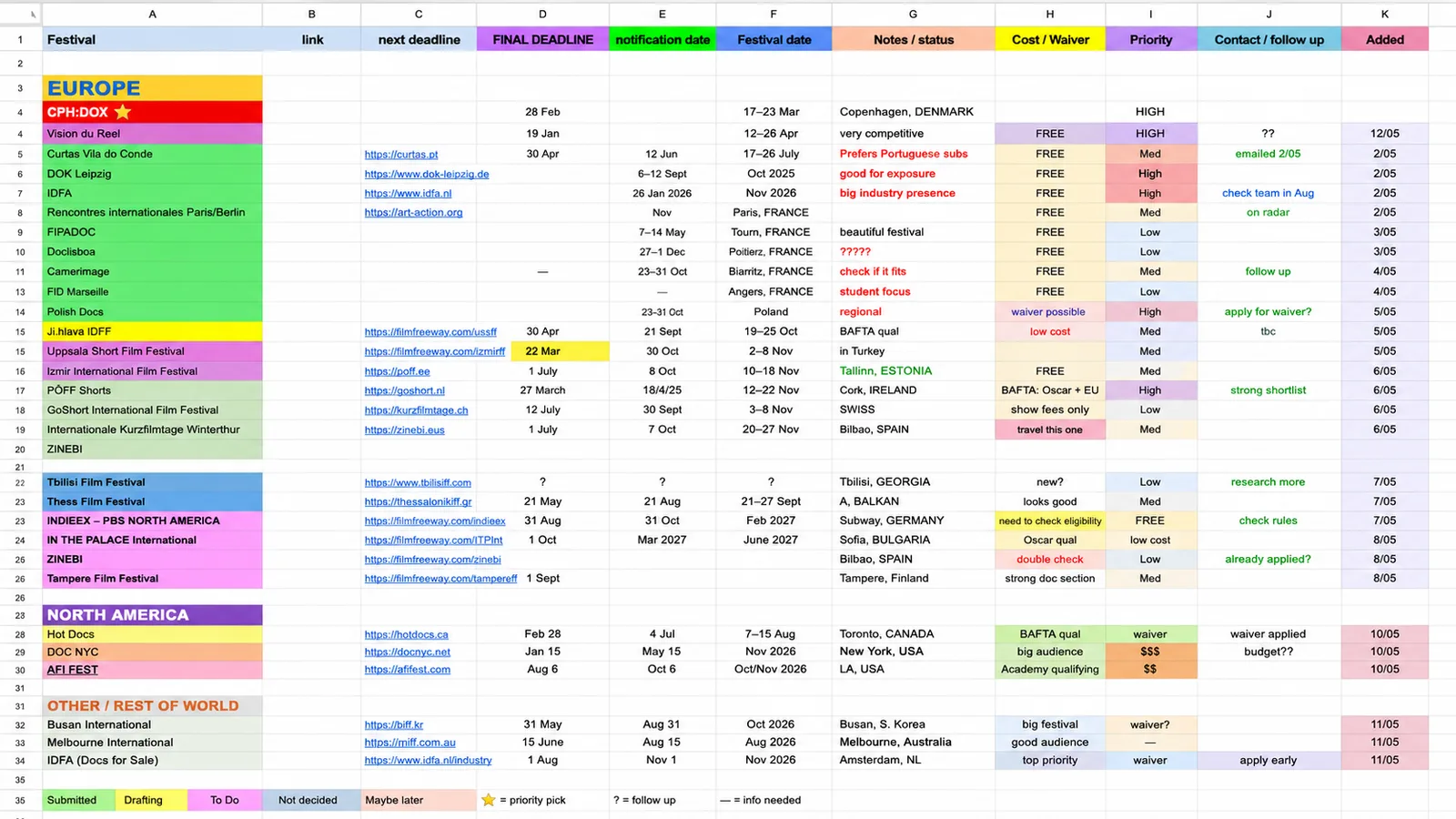This screenshot has width=1456, height=819.
Task: Open the https://www.dok-leipzig.de link
Action: (427, 174)
